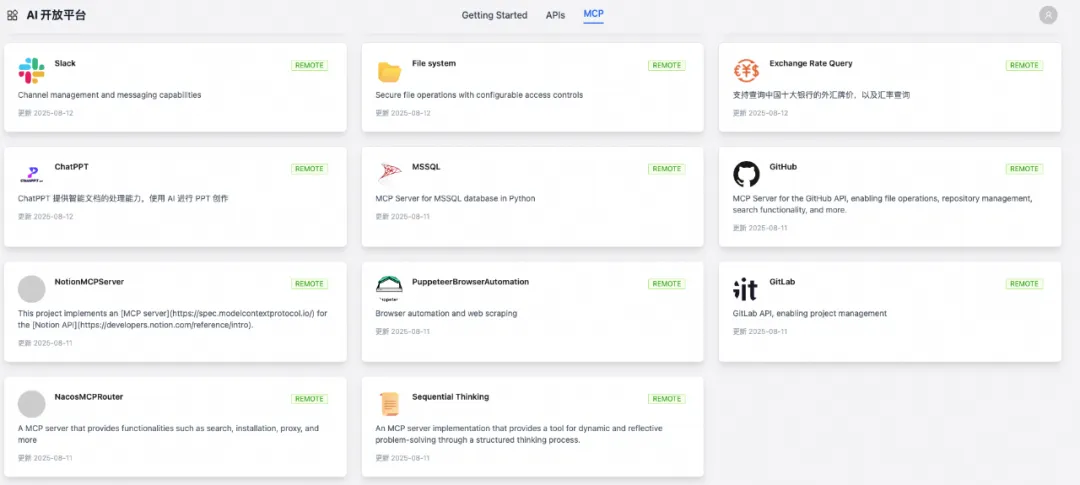Screen dimensions: 1080x485
Task: Select the MCP tab
Action: (593, 14)
